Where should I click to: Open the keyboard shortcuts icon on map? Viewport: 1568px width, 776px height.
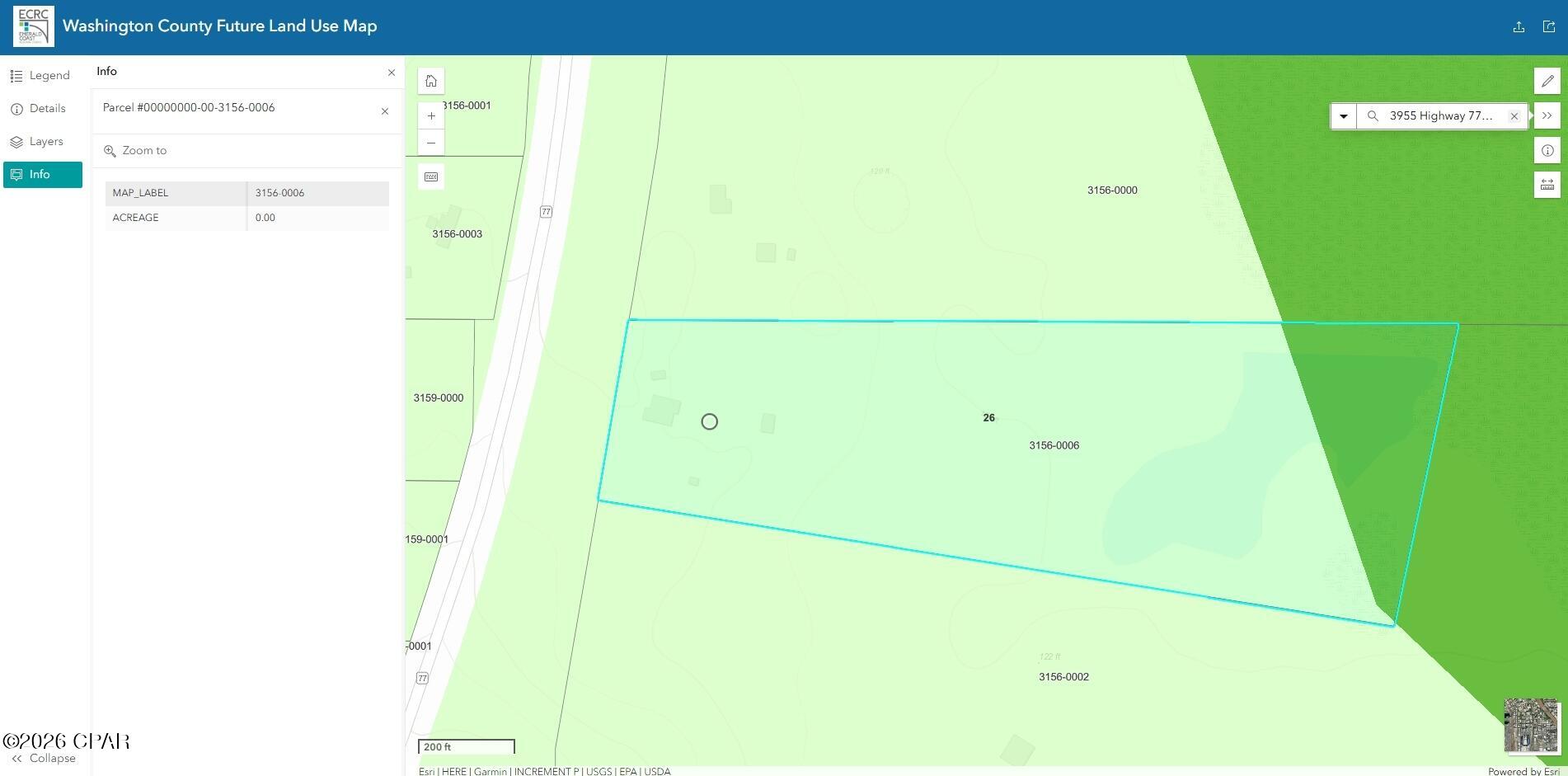point(431,177)
